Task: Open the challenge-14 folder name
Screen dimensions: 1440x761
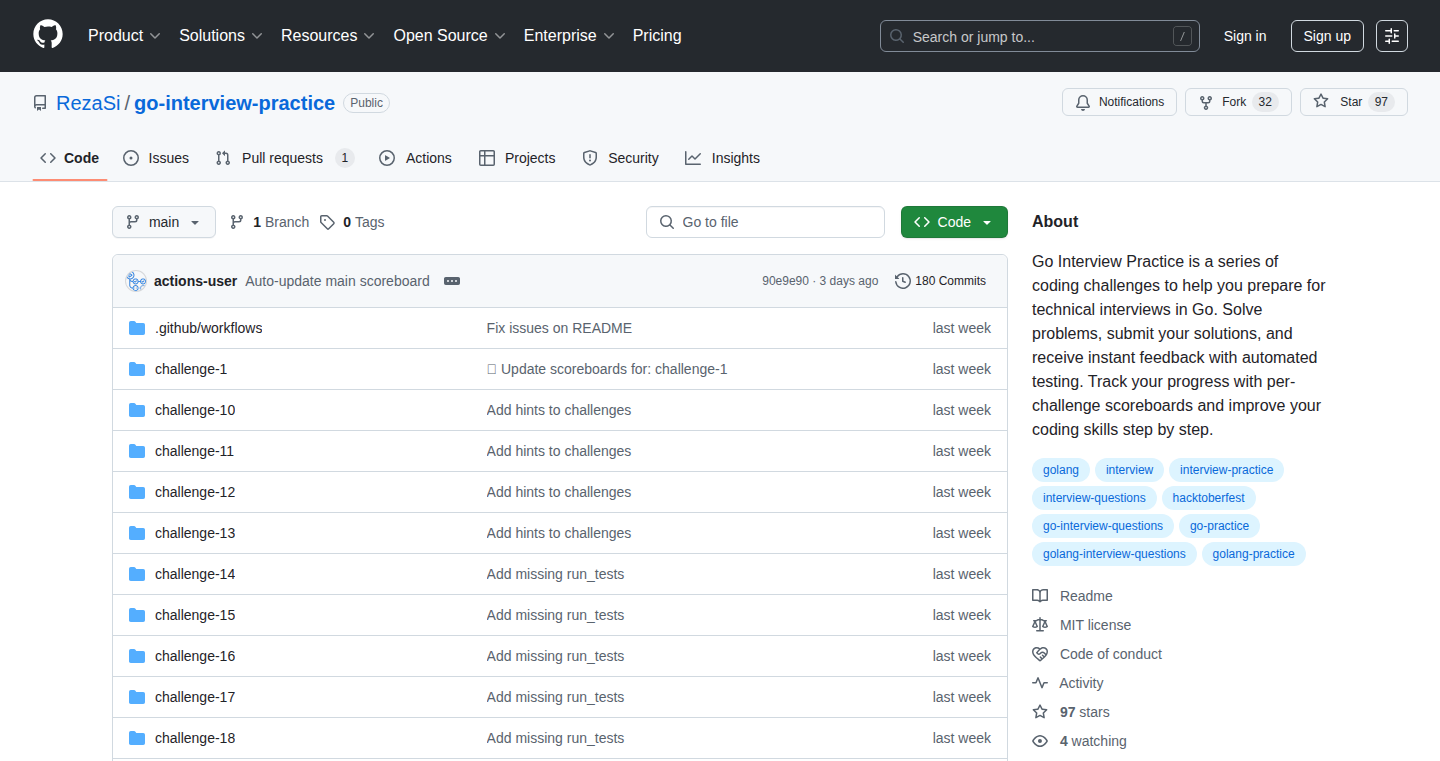Action: (x=195, y=574)
